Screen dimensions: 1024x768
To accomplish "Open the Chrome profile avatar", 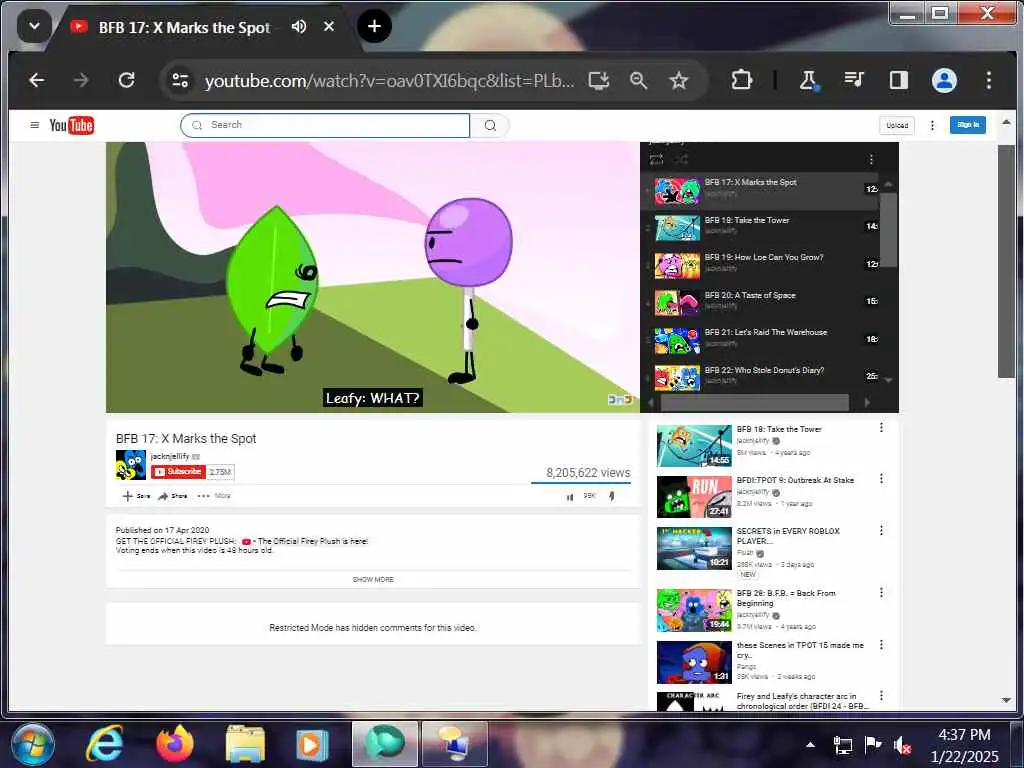I will 944,80.
